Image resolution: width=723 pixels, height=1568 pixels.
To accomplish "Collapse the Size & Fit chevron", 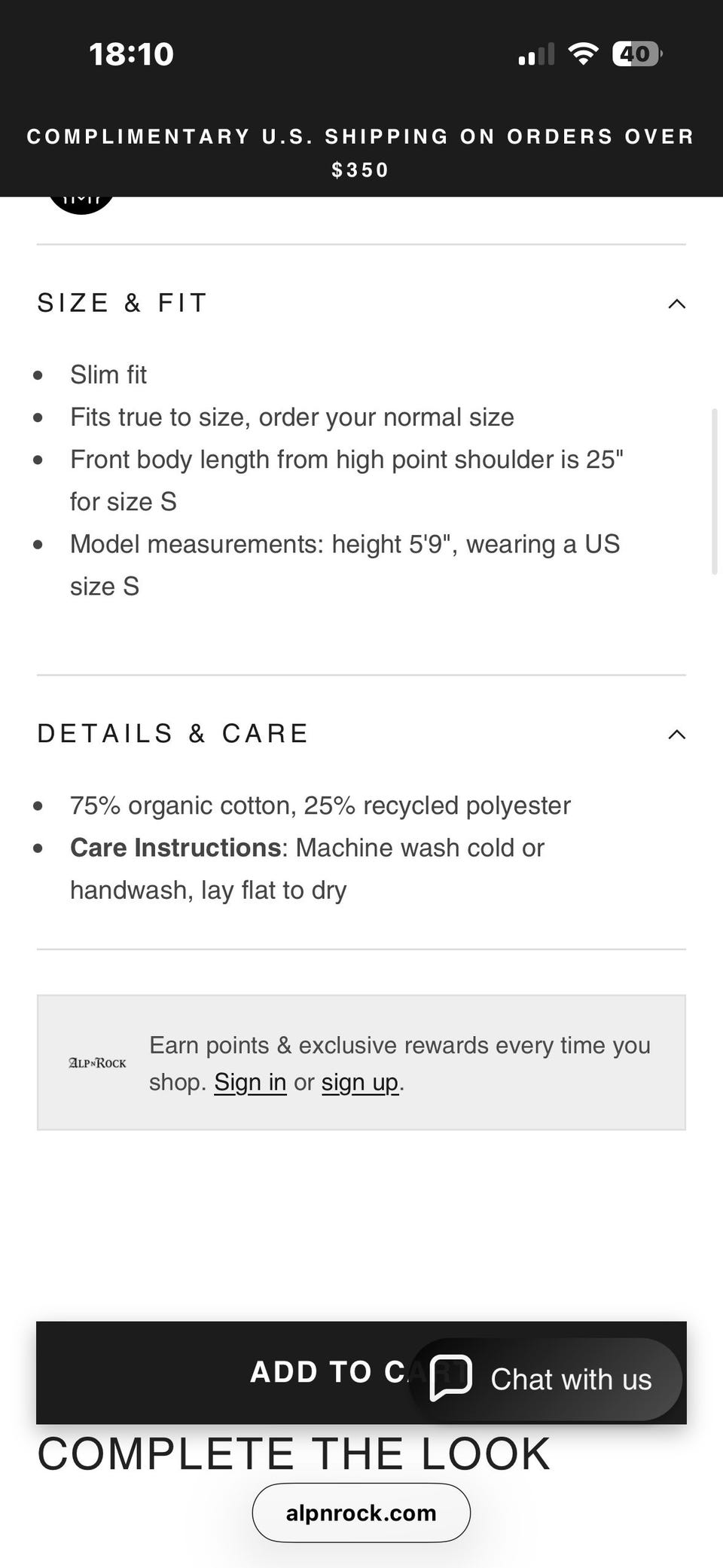I will pyautogui.click(x=676, y=304).
